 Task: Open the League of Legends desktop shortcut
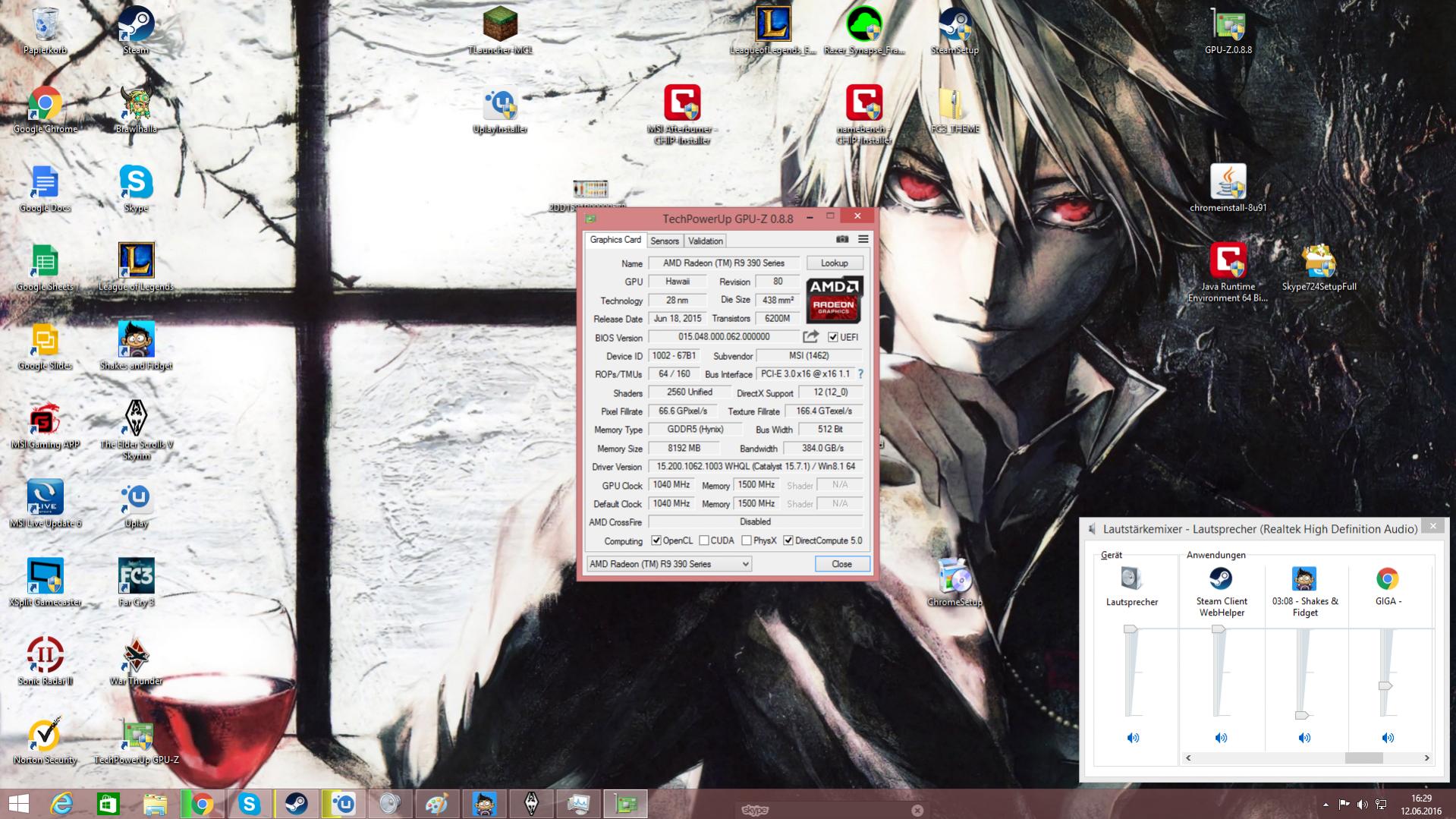[137, 267]
